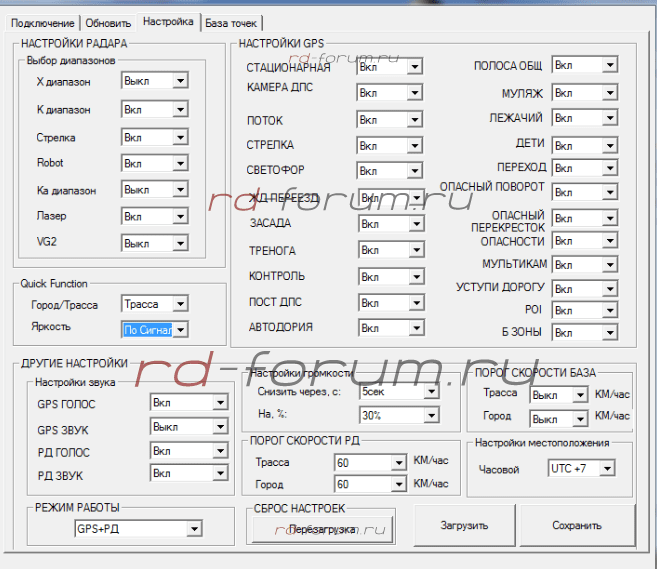Viewport: 657px width, 569px height.
Task: Open the X диапазон dropdown
Action: pos(155,81)
